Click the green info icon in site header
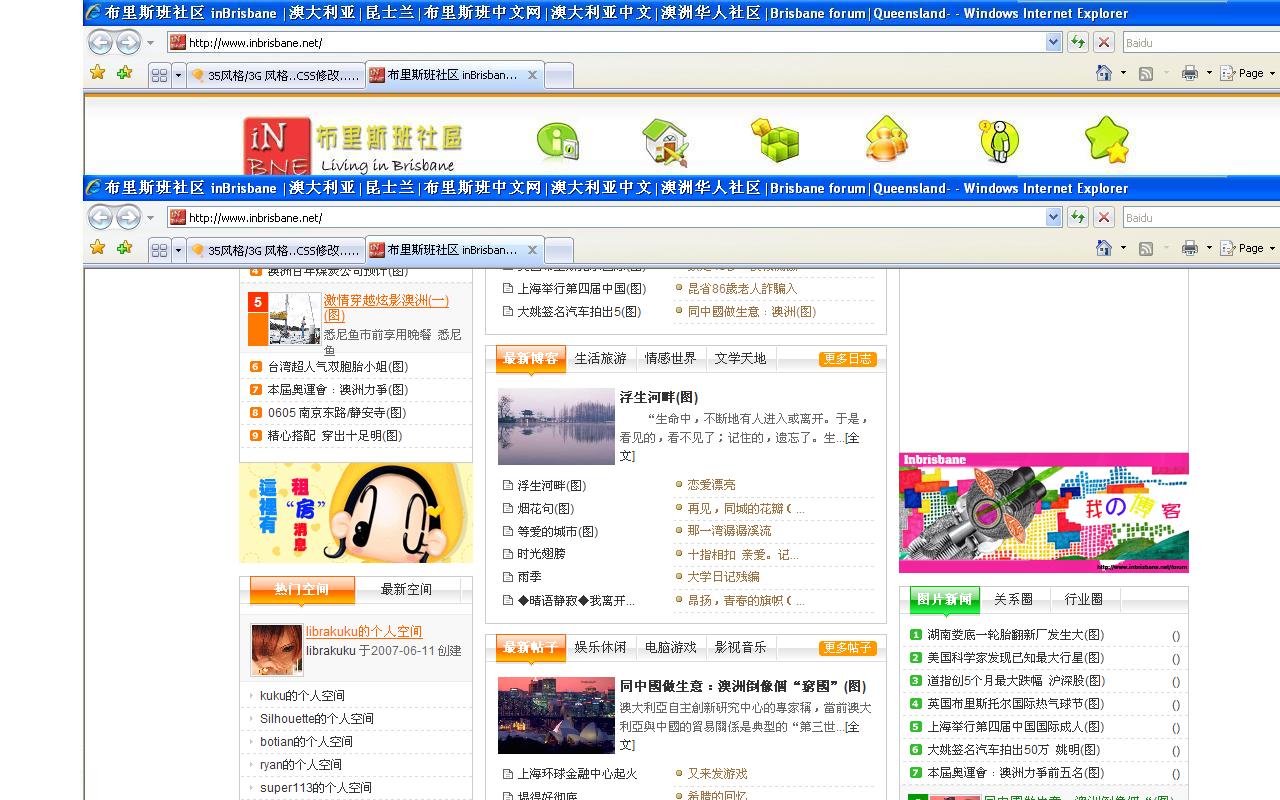 (x=557, y=141)
